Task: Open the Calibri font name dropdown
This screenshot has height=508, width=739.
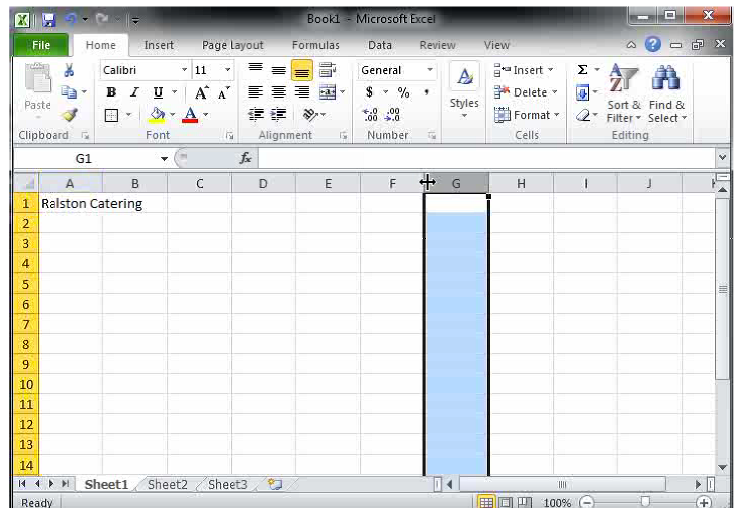Action: 184,70
